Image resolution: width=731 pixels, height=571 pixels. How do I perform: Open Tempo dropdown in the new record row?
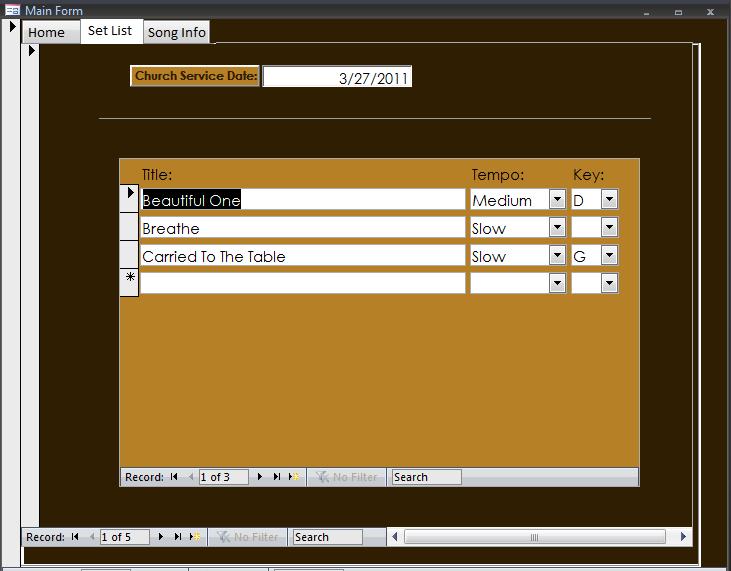click(557, 283)
